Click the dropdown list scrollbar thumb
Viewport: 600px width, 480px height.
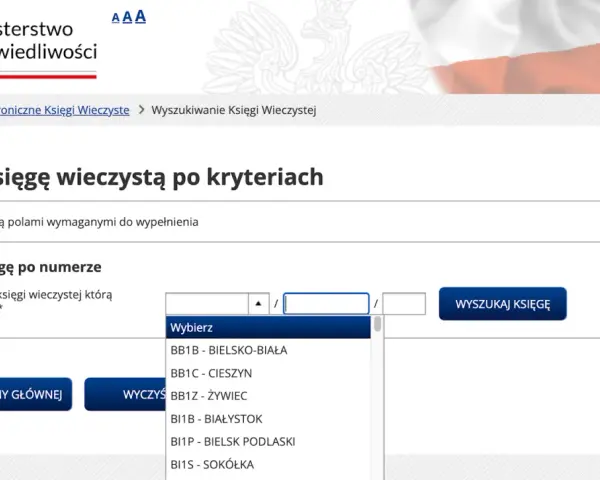click(378, 324)
